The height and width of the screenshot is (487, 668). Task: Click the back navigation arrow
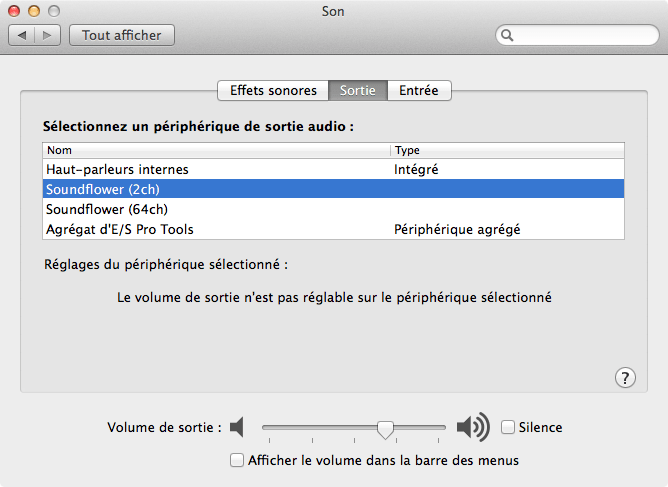click(x=22, y=35)
